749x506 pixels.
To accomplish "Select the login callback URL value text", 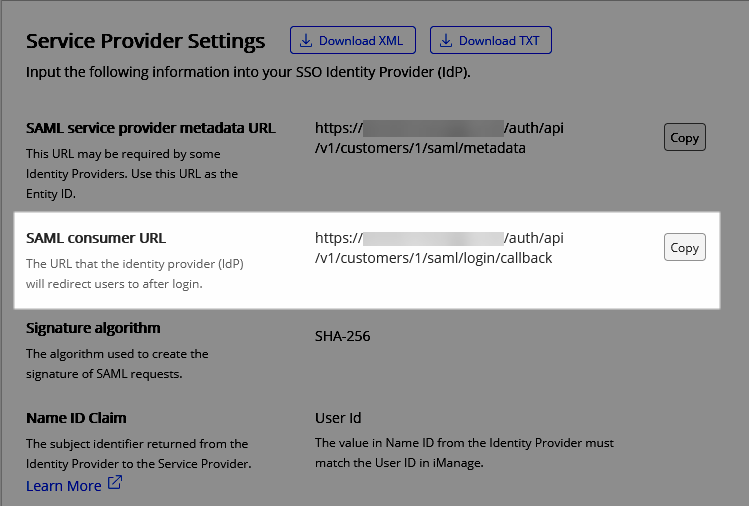I will point(439,248).
